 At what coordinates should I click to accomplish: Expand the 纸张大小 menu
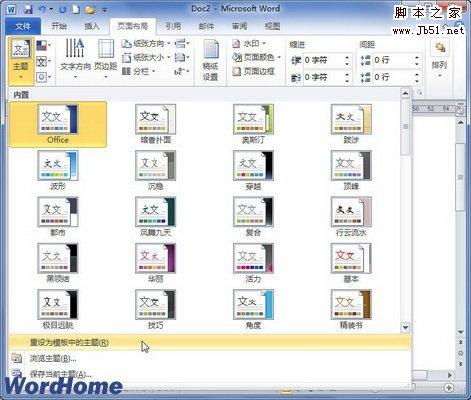pyautogui.click(x=146, y=57)
